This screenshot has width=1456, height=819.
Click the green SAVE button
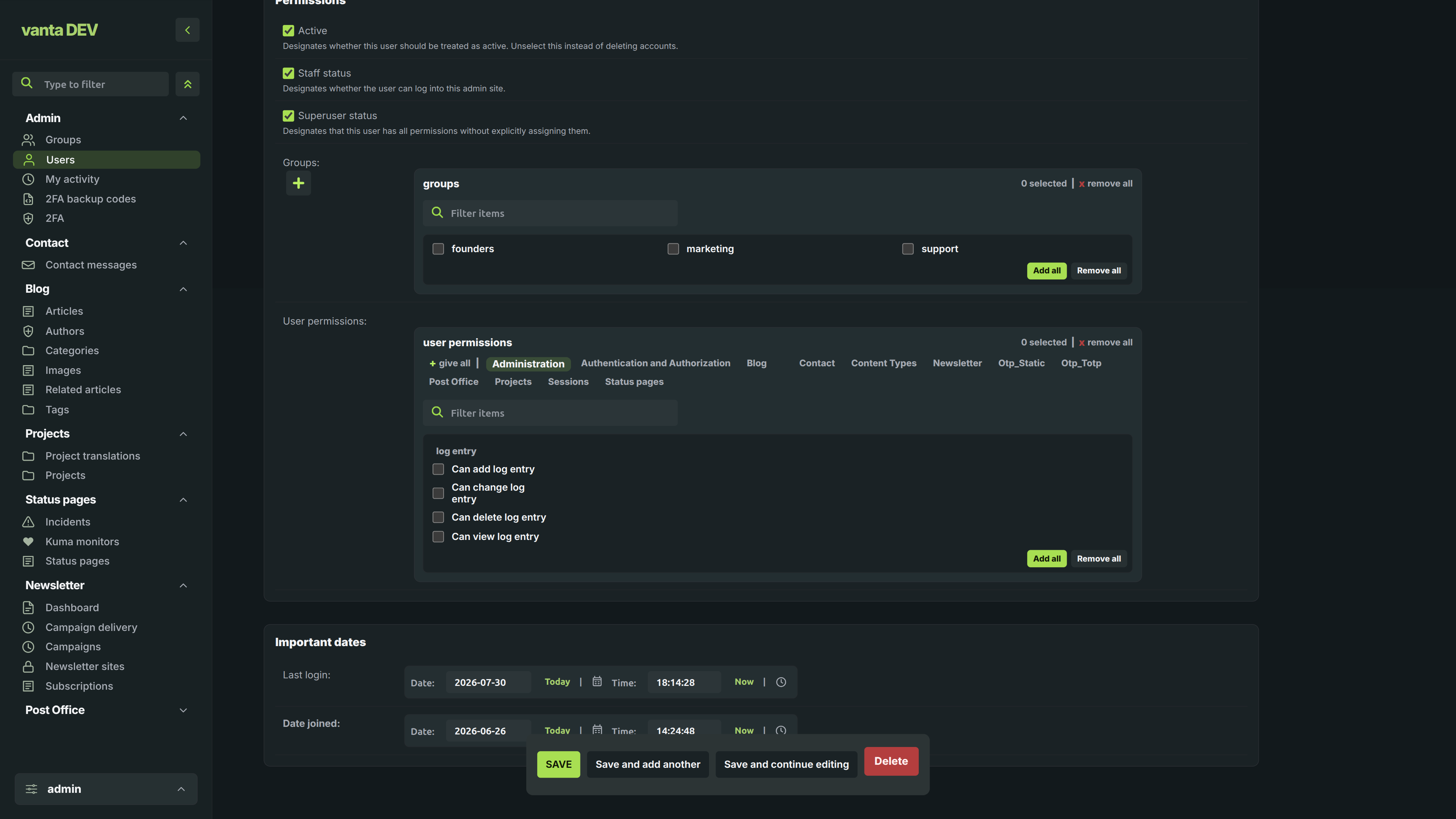pos(558,764)
